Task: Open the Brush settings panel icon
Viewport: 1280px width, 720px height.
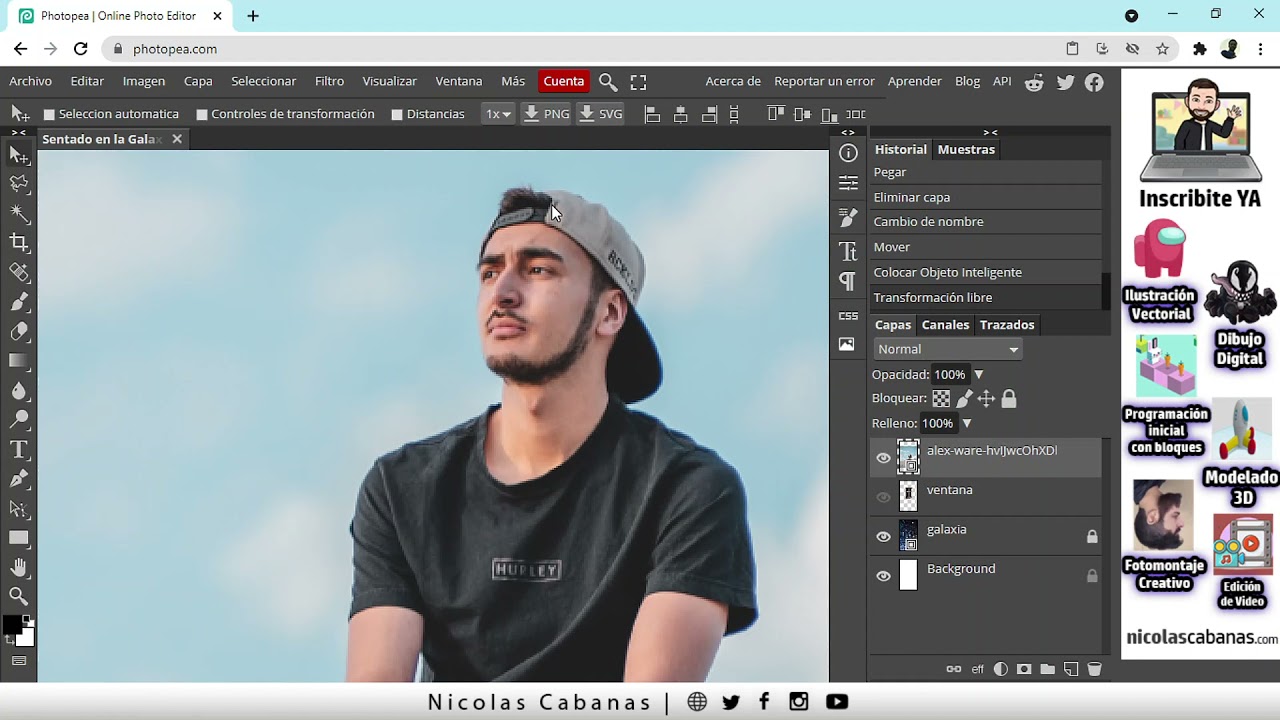Action: (x=848, y=217)
